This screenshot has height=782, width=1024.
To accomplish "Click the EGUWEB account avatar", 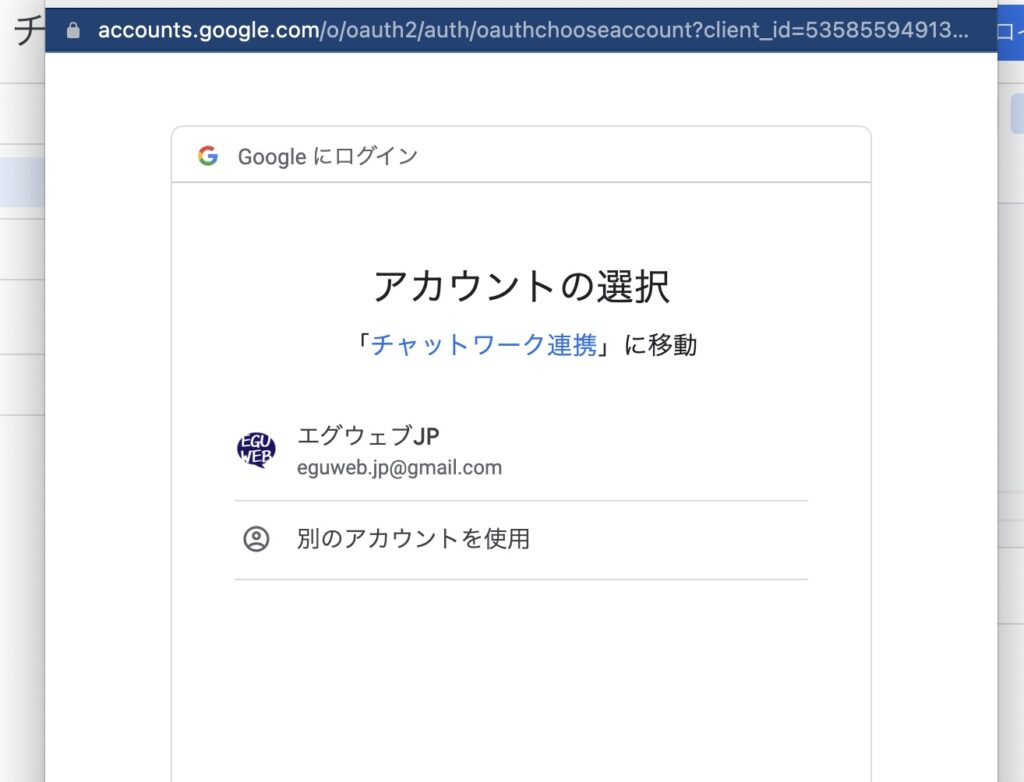I will [256, 451].
